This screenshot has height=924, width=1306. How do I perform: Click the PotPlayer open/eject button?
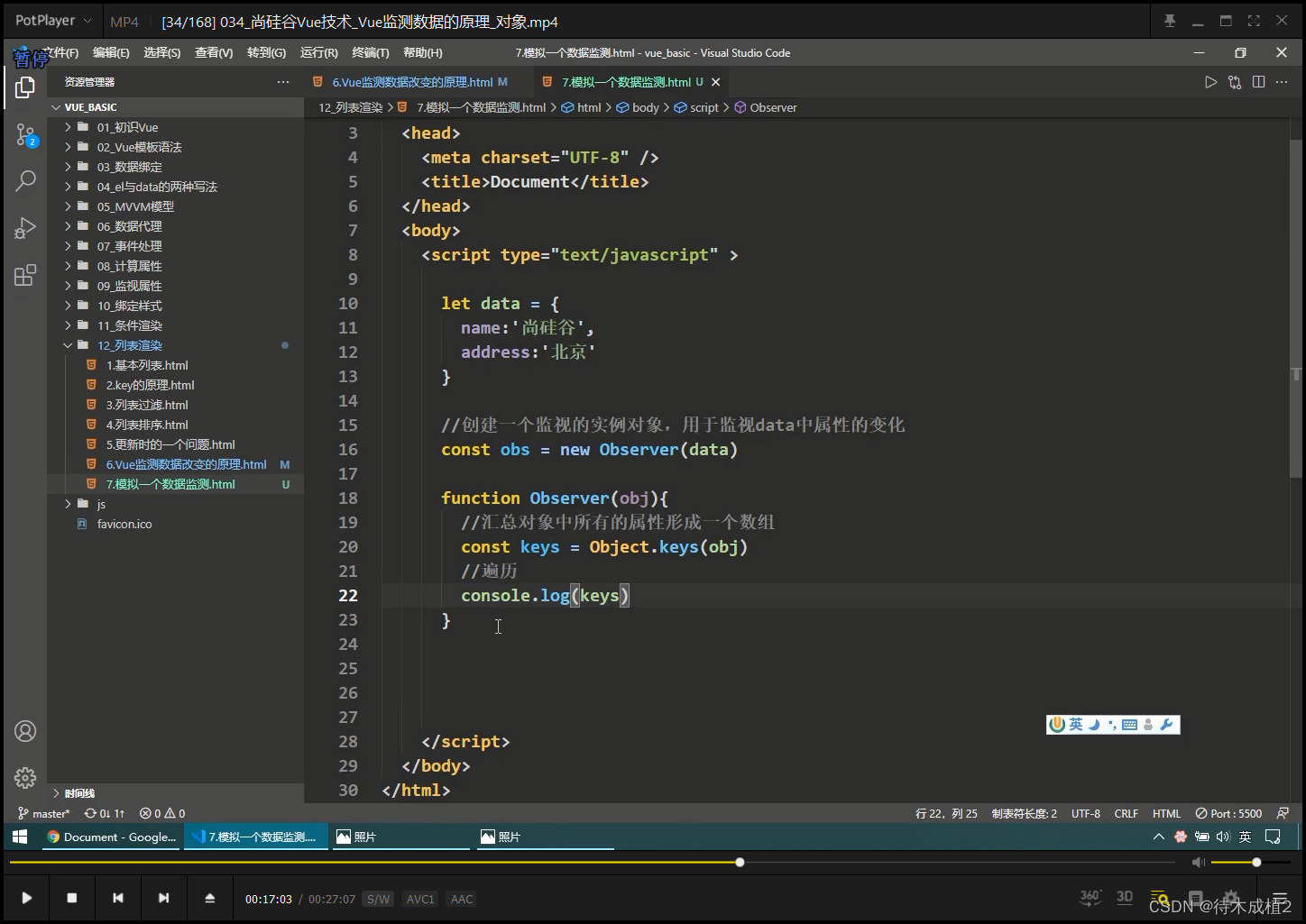pos(209,898)
